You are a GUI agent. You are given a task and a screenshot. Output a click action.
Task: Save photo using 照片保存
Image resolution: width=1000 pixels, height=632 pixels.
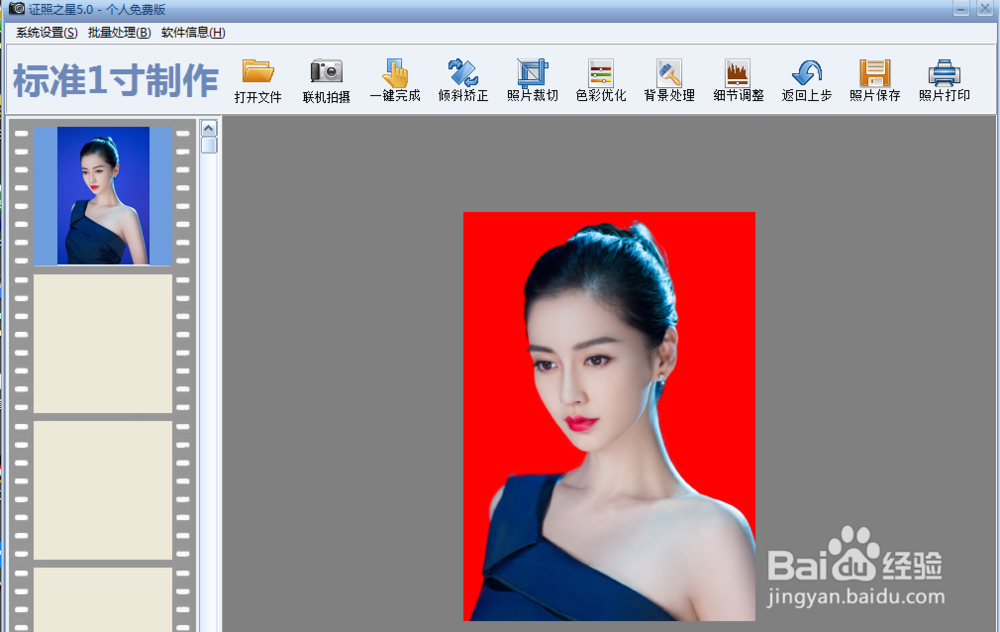(875, 81)
